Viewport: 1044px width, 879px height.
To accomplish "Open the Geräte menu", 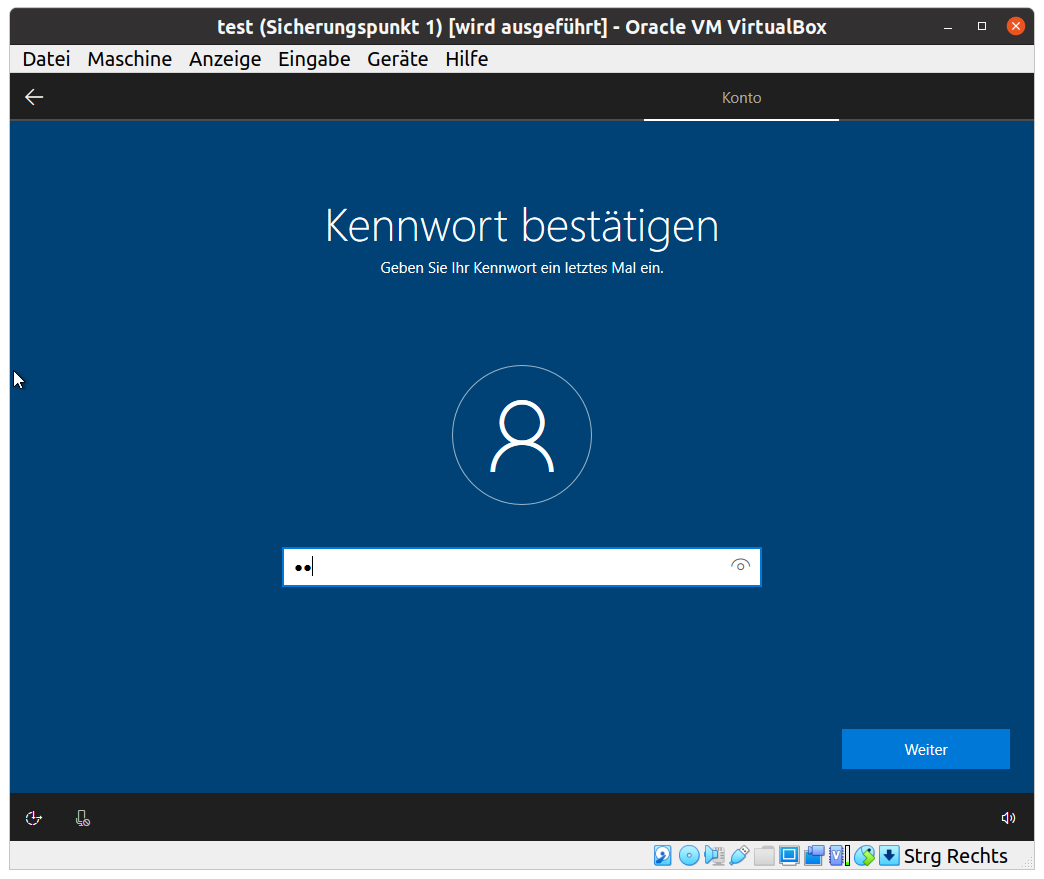I will tap(397, 59).
